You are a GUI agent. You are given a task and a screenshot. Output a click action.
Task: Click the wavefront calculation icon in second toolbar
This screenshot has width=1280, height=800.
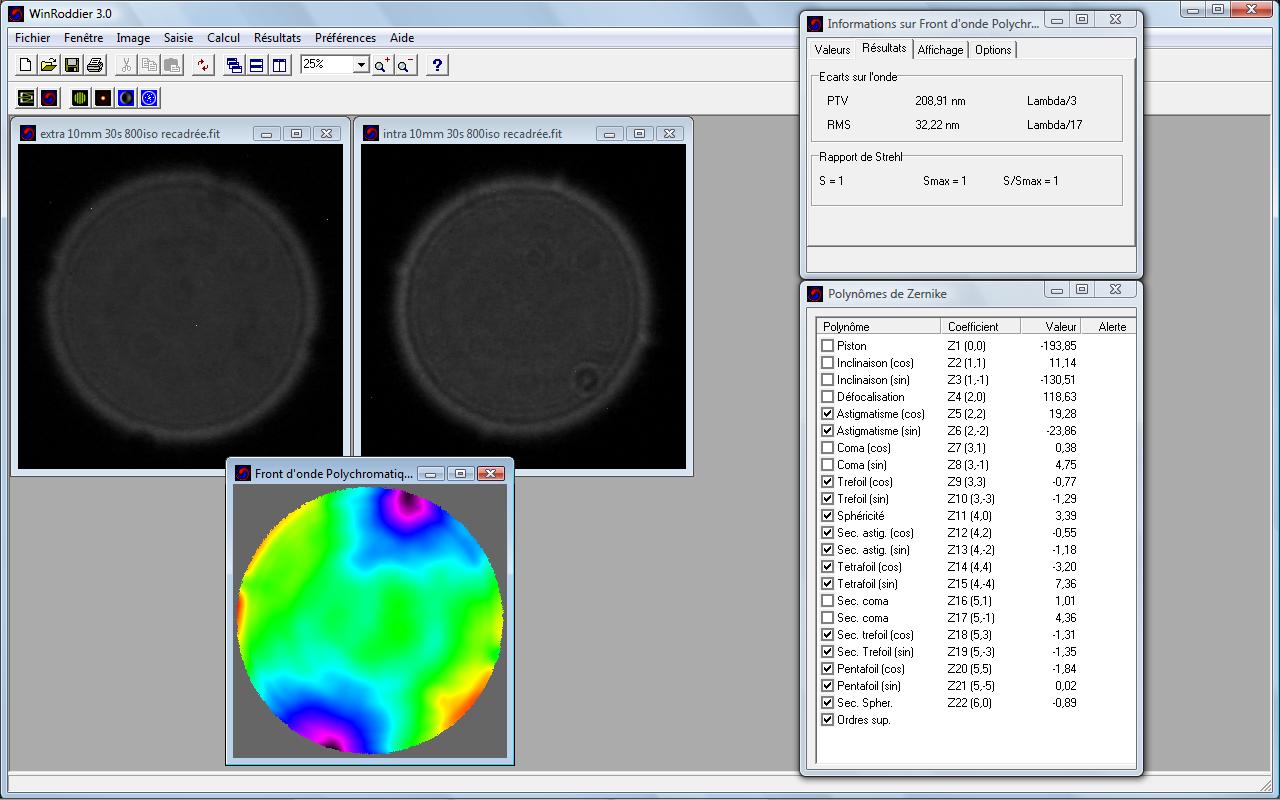click(49, 97)
